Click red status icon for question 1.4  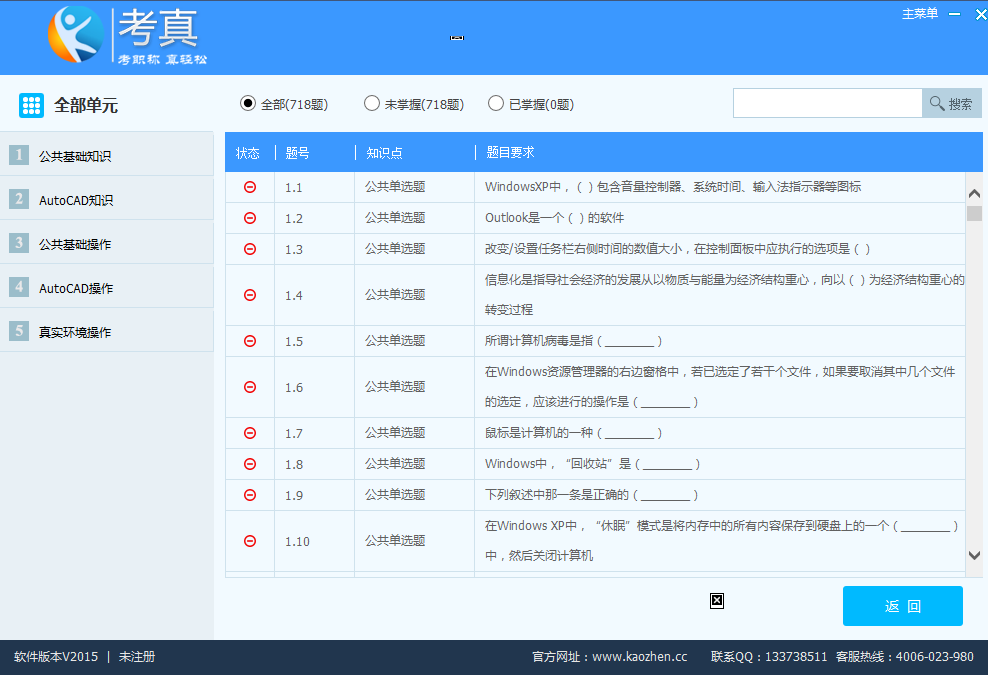(x=250, y=295)
